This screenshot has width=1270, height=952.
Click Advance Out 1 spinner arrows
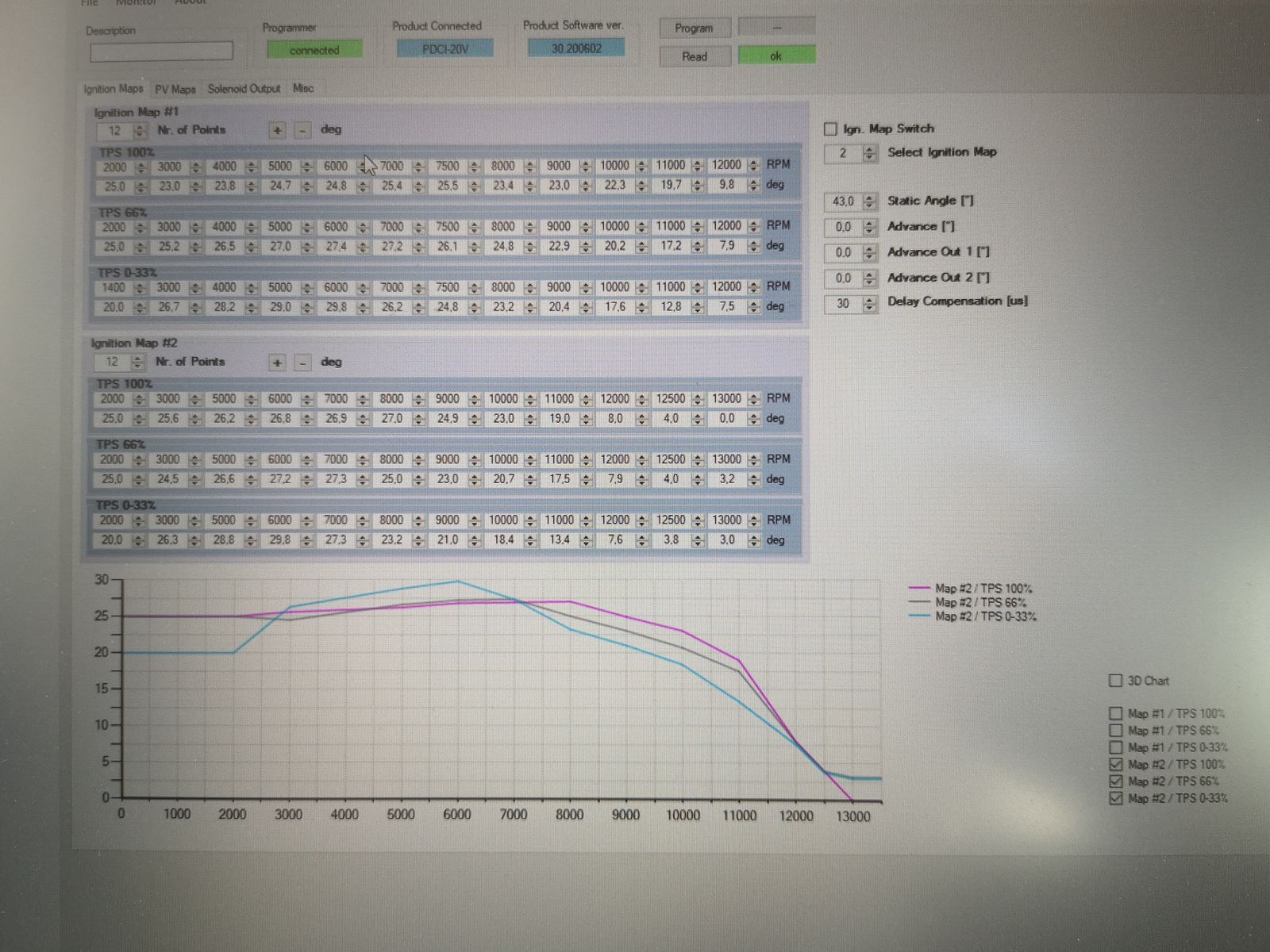point(869,253)
